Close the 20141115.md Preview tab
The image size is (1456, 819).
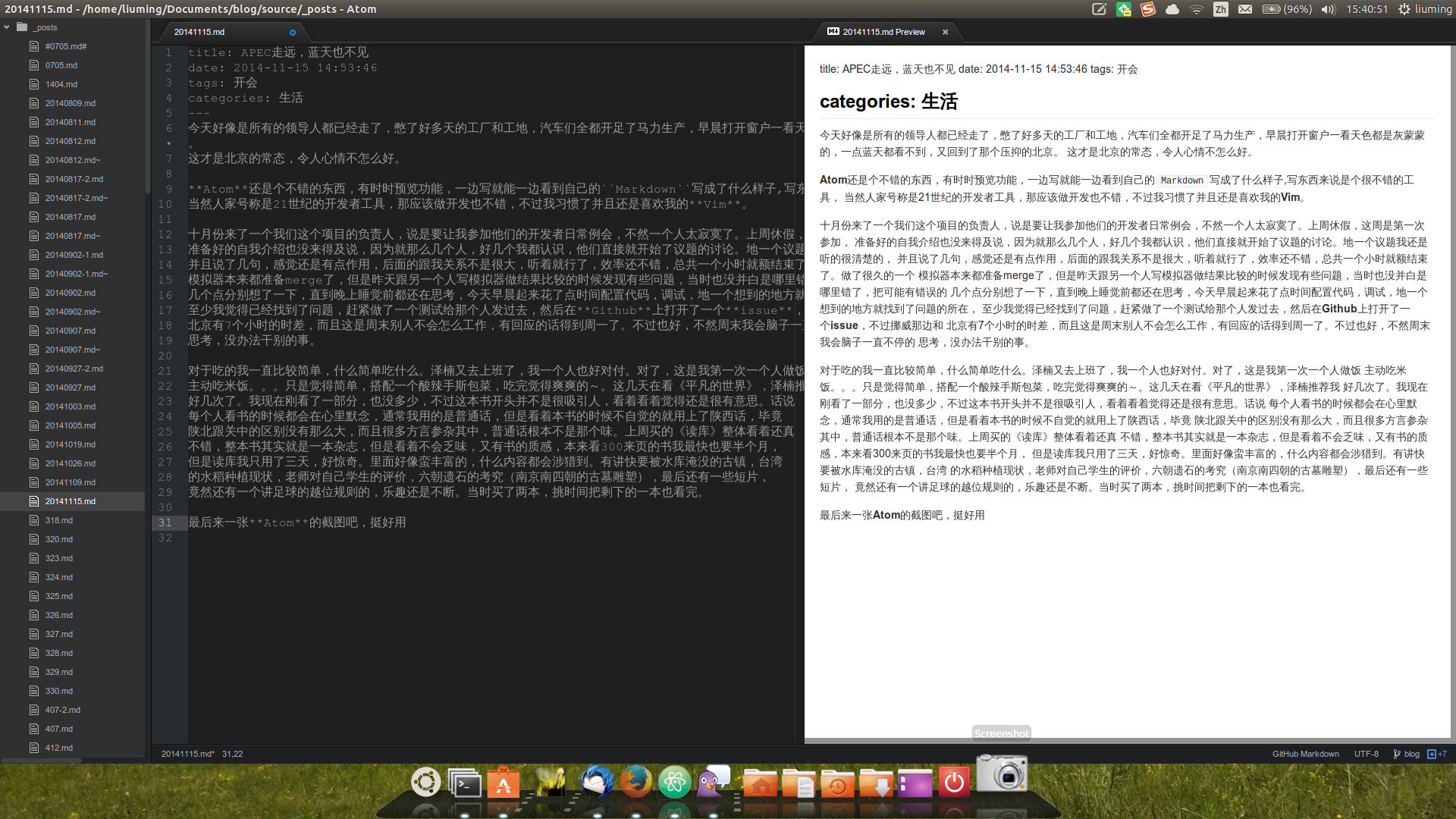point(945,32)
